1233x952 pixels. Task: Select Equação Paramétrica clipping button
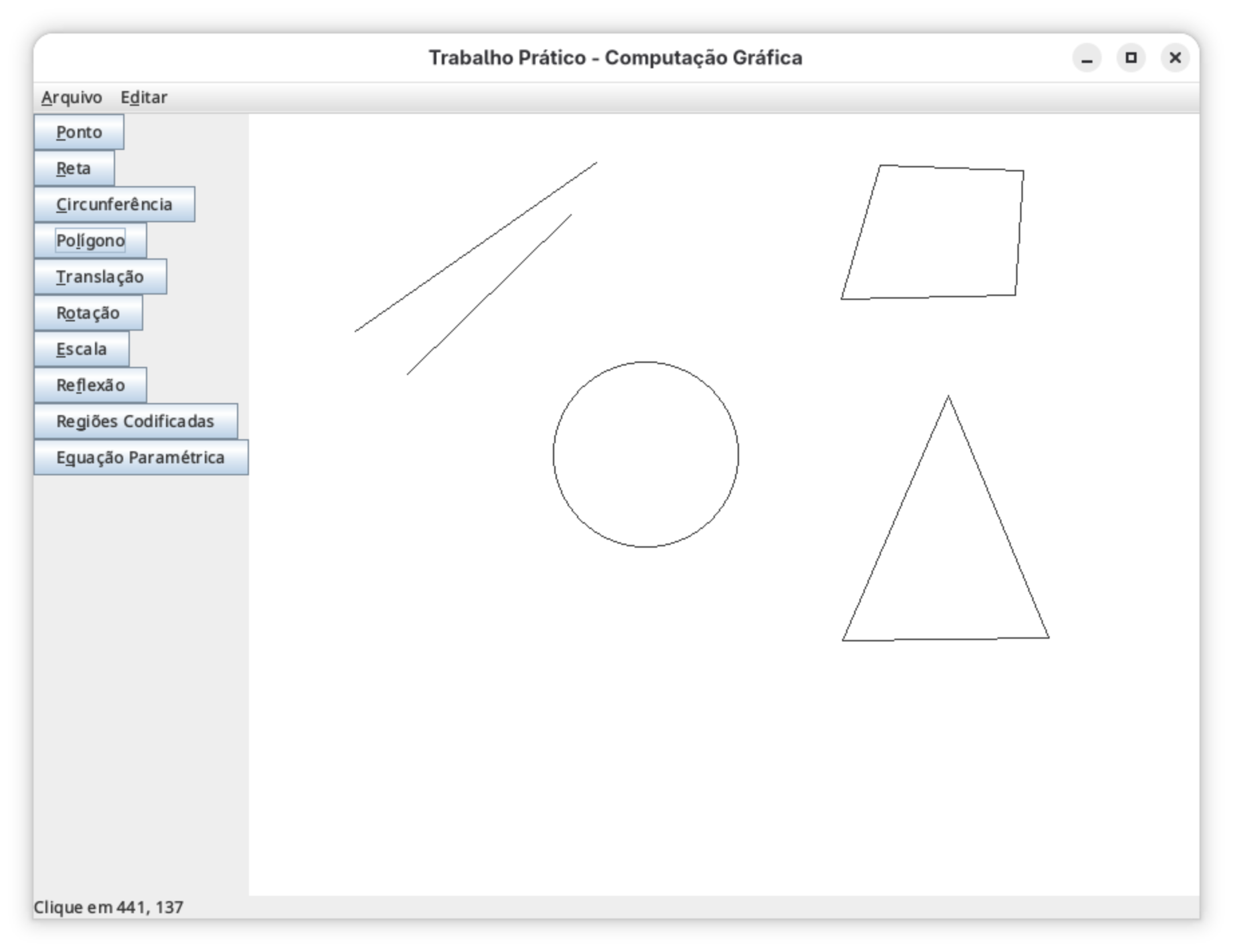(x=141, y=458)
